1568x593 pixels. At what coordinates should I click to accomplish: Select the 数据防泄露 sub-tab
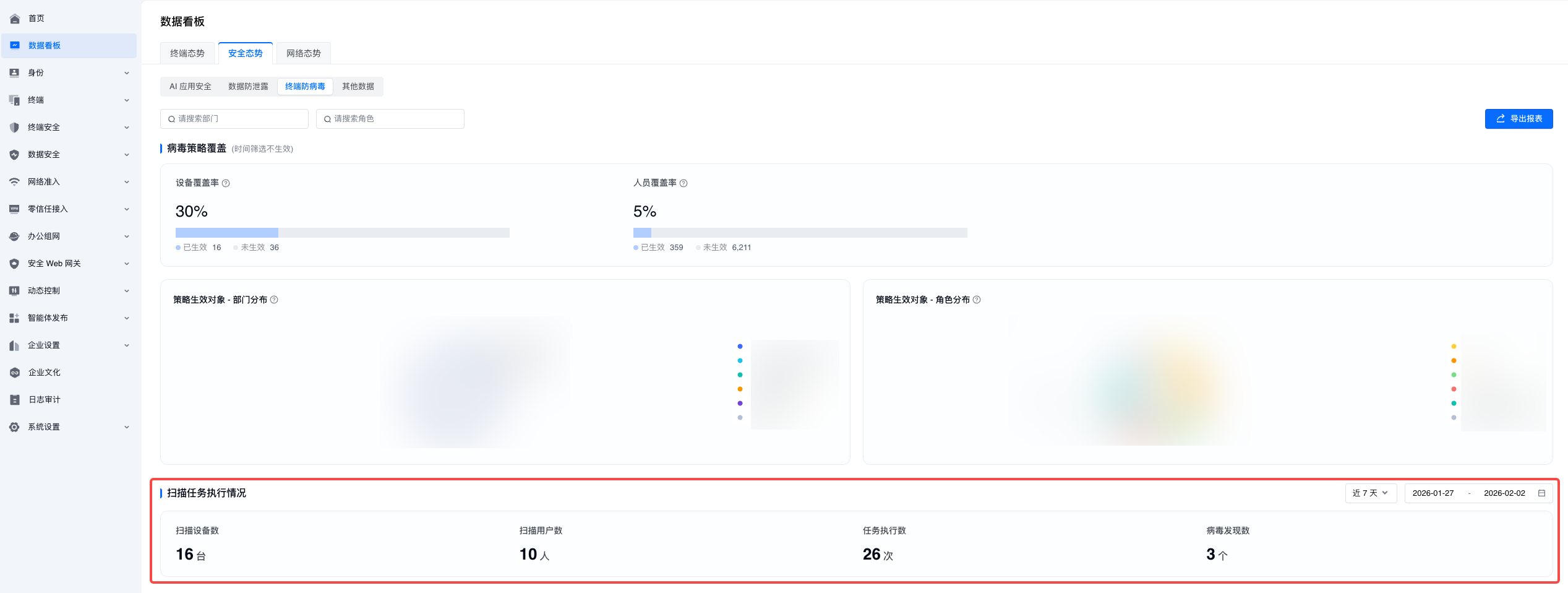pos(248,87)
